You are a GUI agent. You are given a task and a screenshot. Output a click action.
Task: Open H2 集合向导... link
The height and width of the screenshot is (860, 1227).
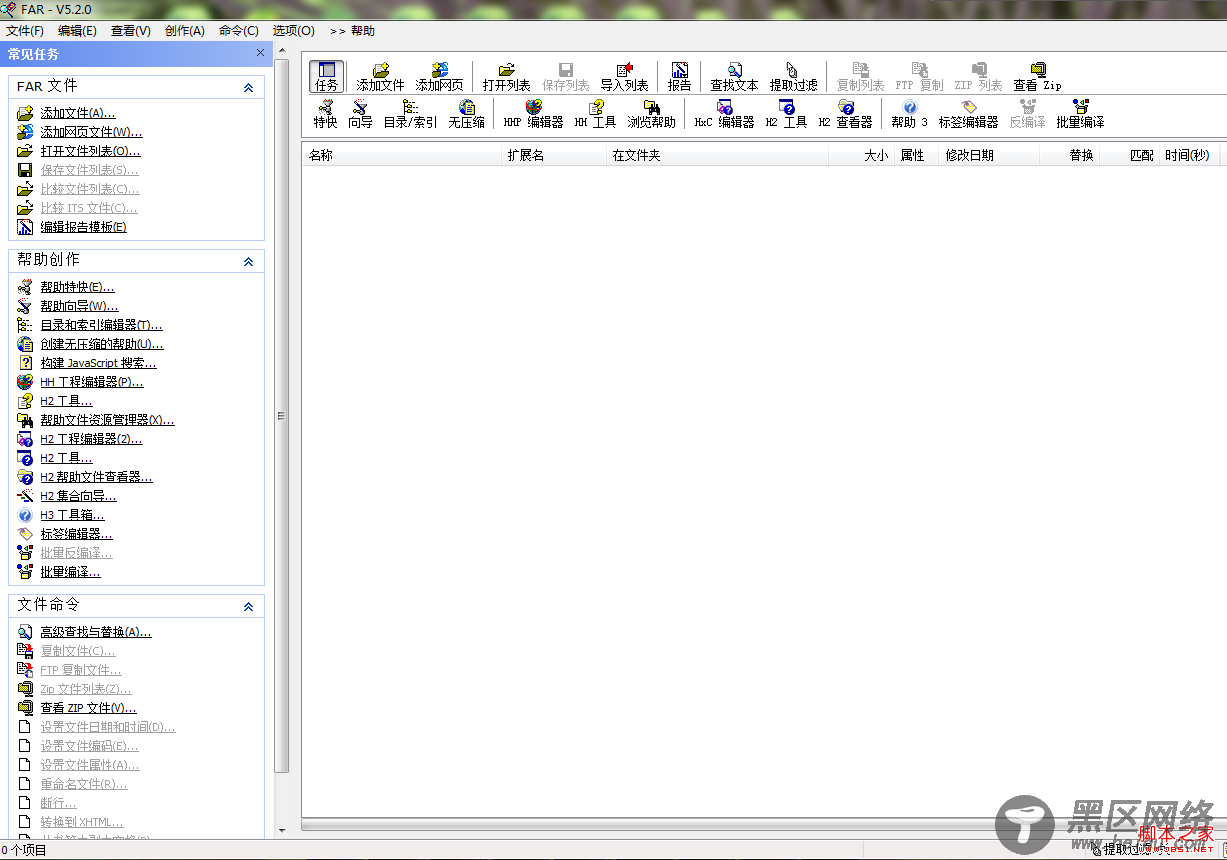pyautogui.click(x=78, y=496)
